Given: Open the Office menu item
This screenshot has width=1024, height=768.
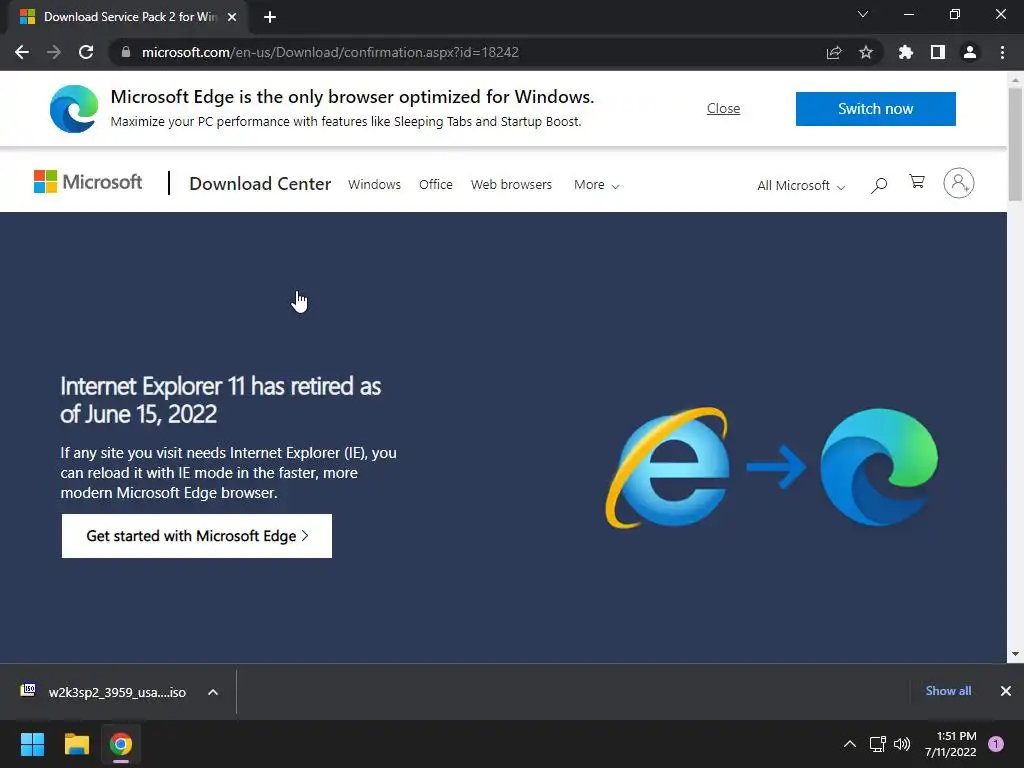Looking at the screenshot, I should (x=436, y=185).
